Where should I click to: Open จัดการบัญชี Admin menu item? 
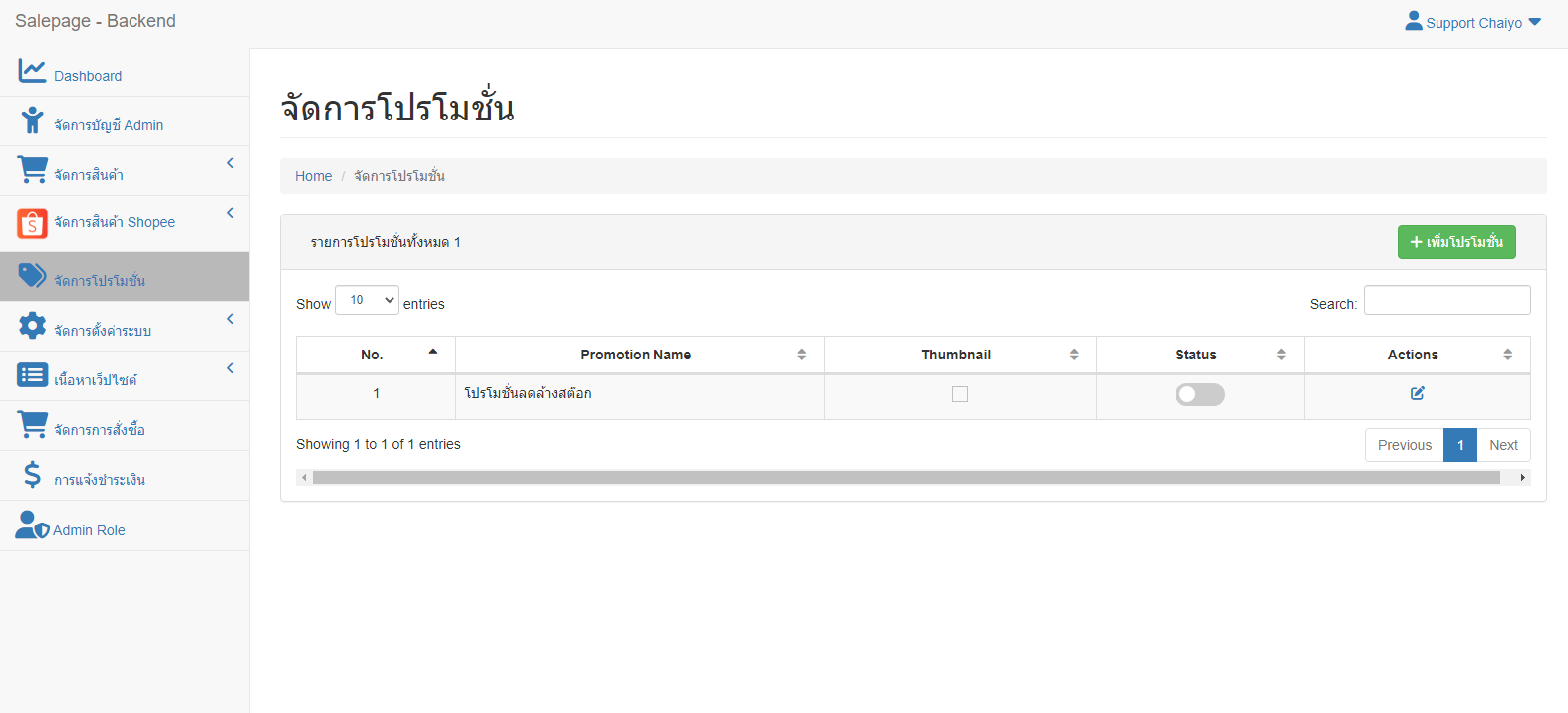tap(109, 125)
